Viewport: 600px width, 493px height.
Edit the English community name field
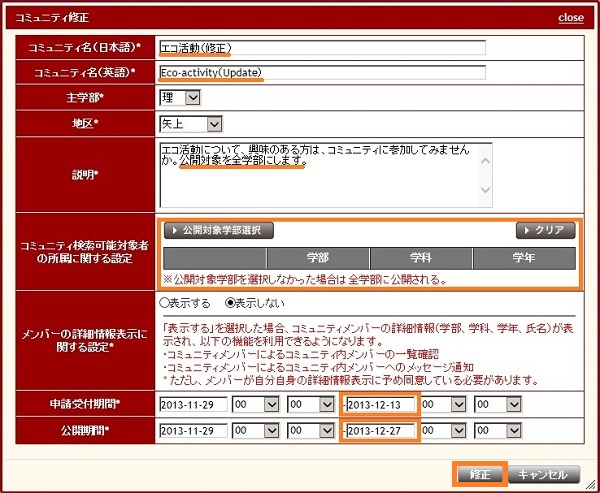coord(322,72)
